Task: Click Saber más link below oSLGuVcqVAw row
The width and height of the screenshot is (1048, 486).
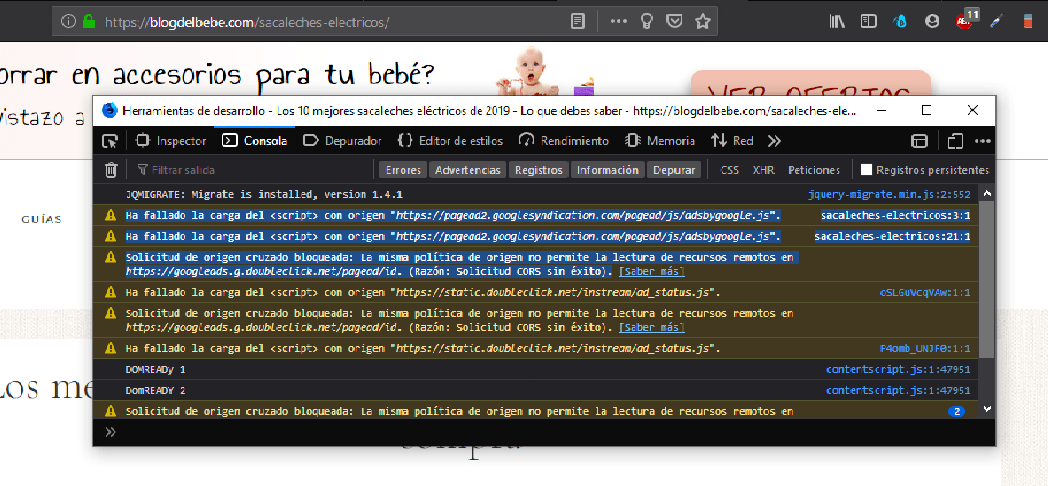Action: click(652, 328)
